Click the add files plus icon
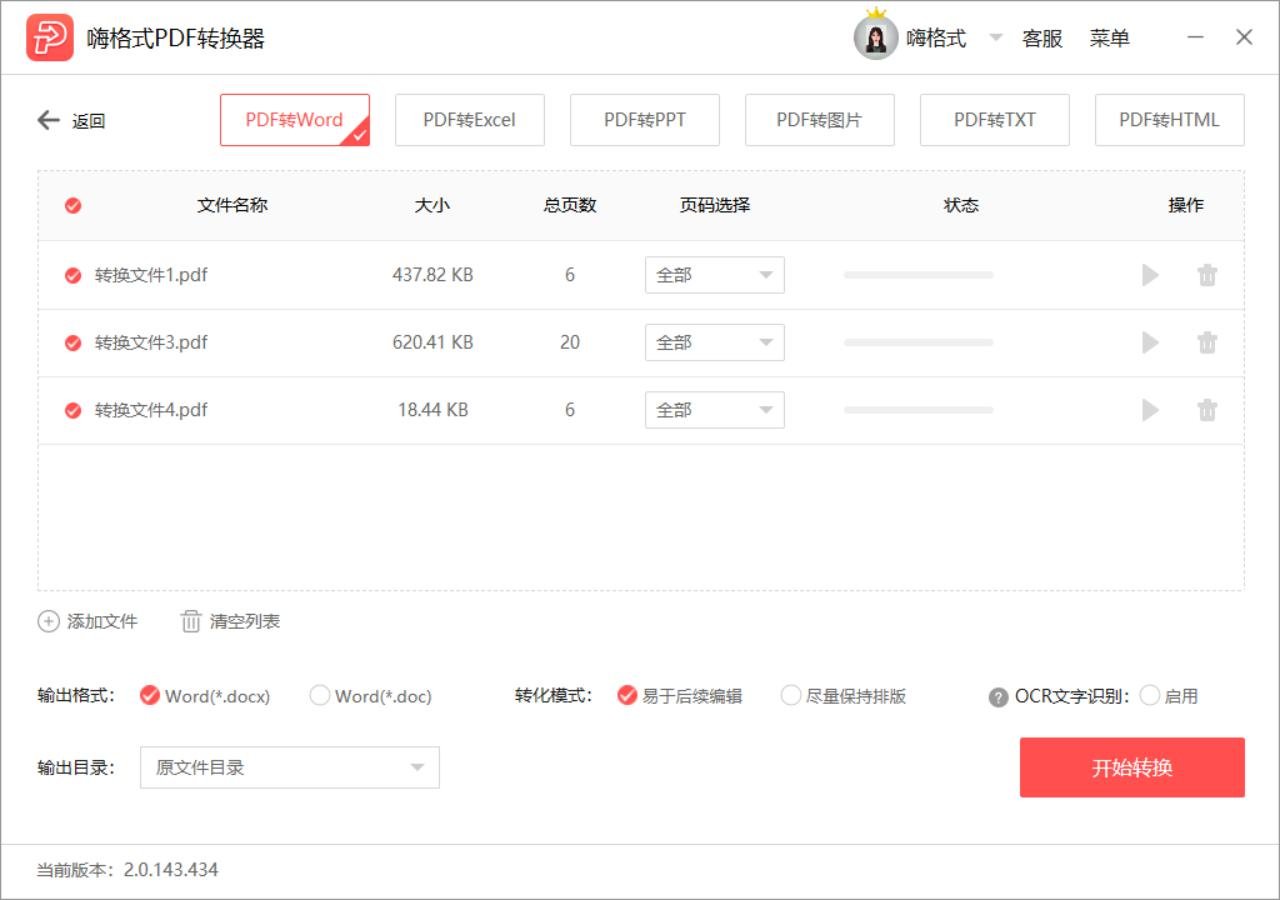 click(48, 621)
